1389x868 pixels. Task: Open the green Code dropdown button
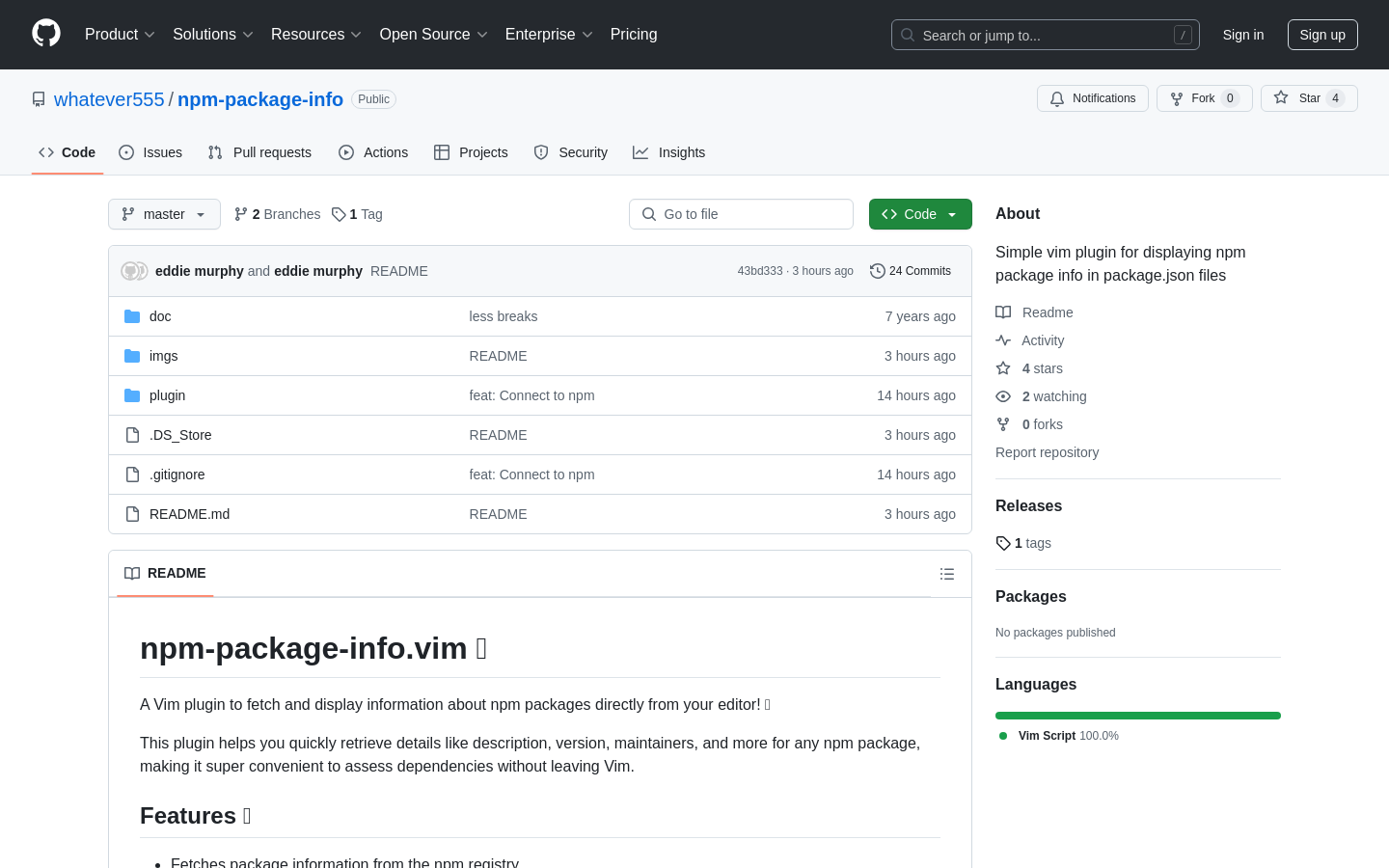pos(920,214)
